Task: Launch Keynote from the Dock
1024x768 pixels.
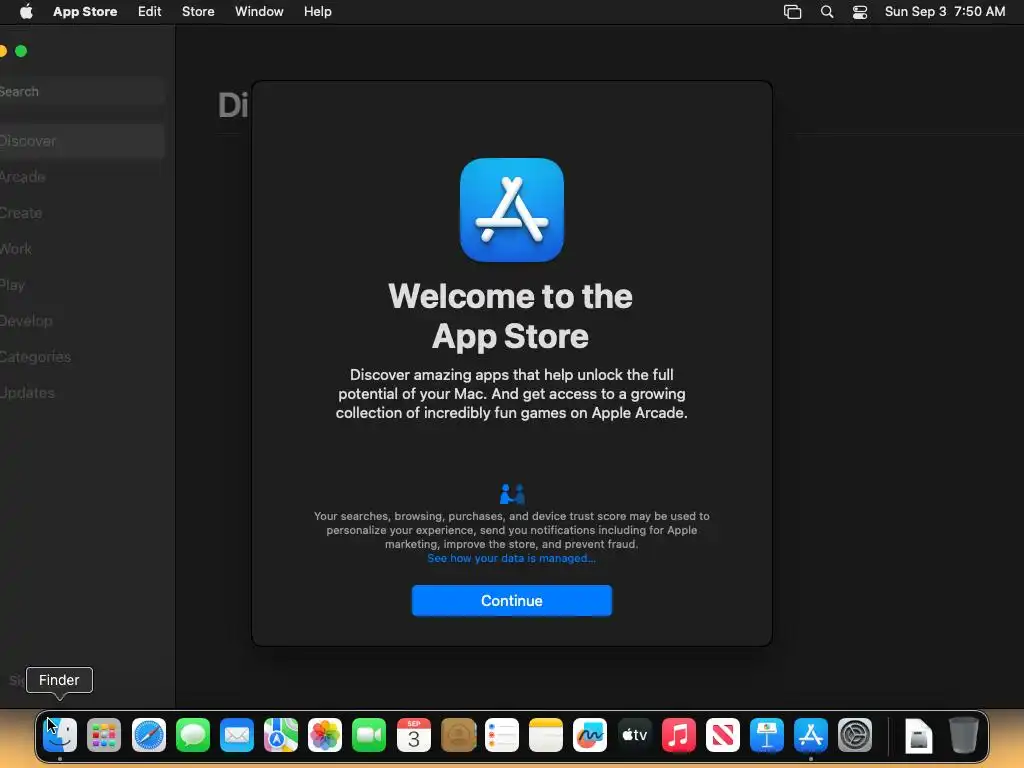Action: (767, 735)
